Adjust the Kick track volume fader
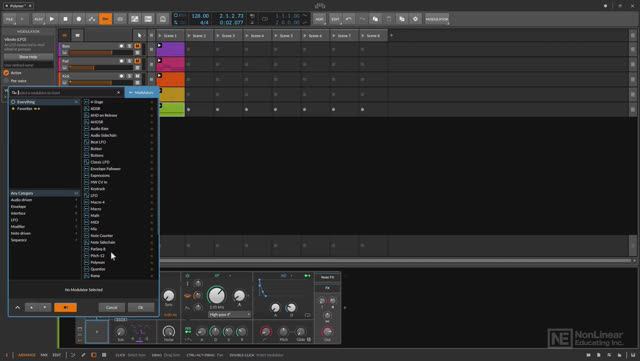This screenshot has width=640, height=361. (101, 82)
